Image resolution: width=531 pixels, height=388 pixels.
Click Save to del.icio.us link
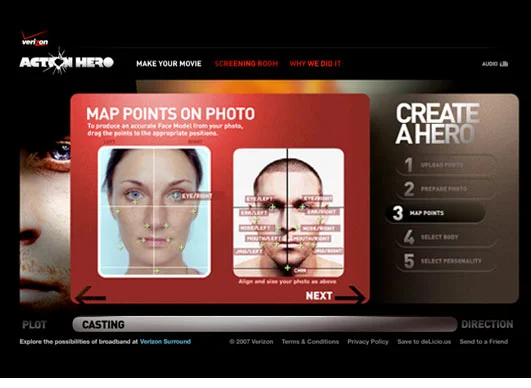[424, 342]
